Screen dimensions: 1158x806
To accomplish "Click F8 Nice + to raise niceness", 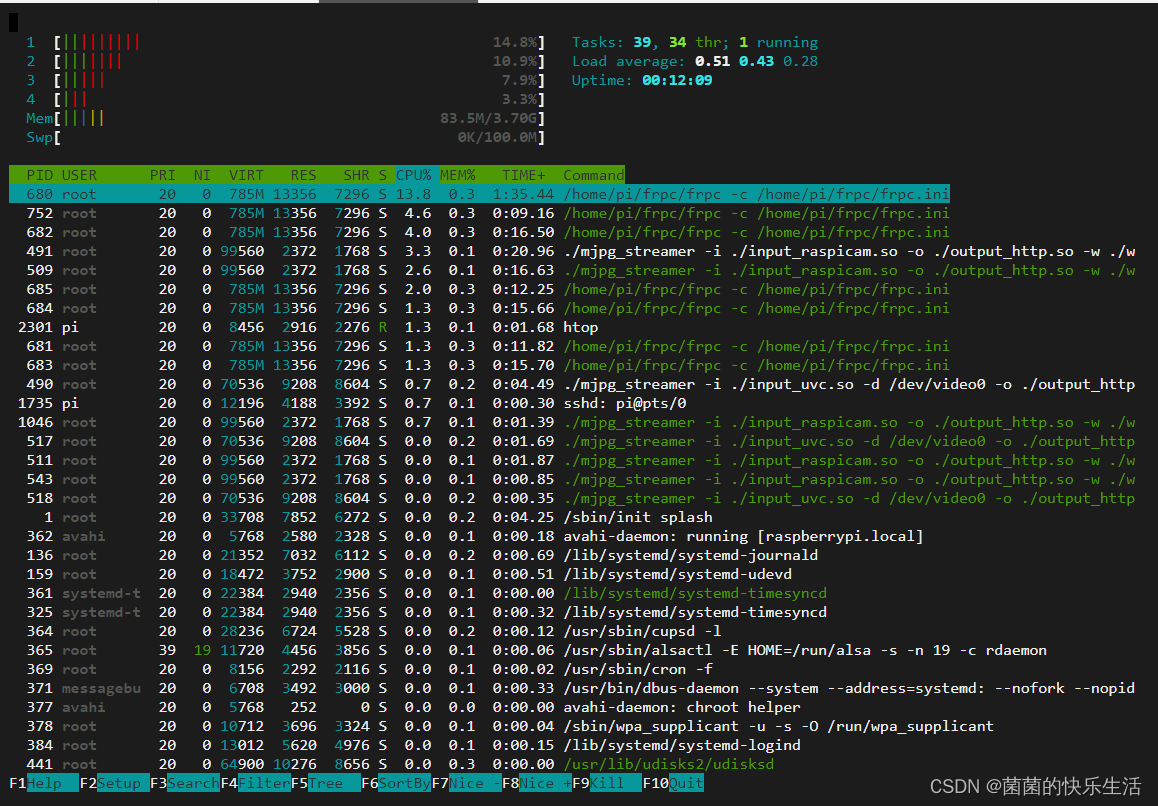I will (537, 783).
